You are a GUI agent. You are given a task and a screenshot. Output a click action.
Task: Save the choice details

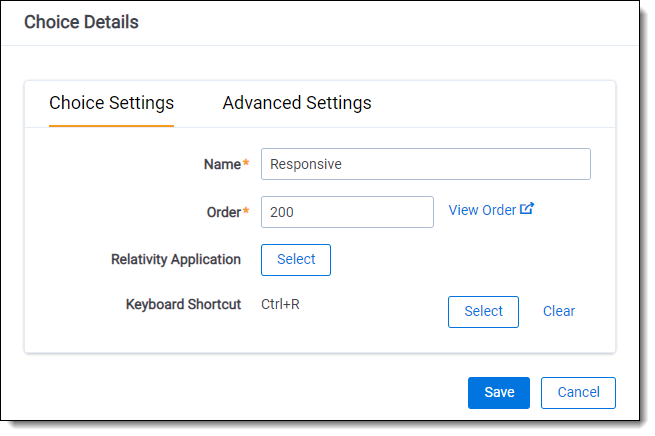click(x=499, y=392)
